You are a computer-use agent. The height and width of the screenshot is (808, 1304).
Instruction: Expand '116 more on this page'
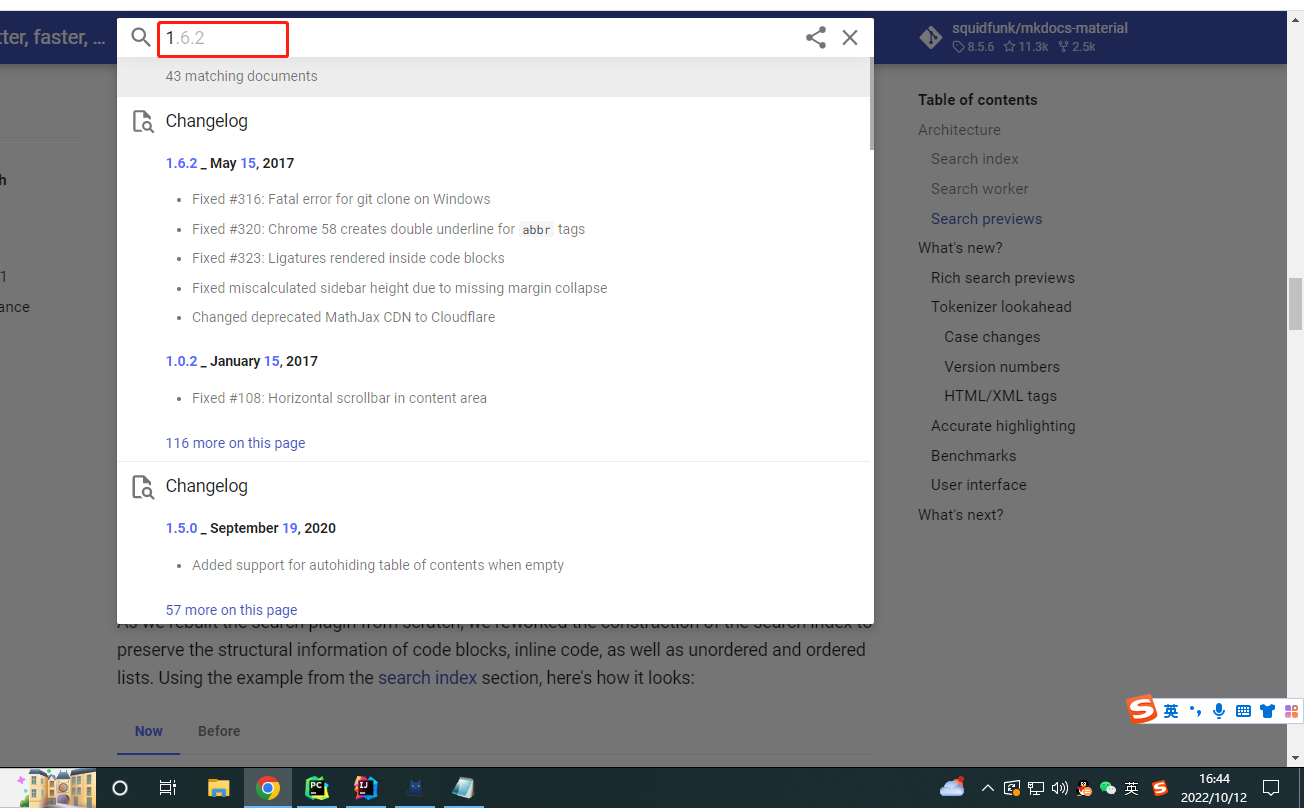click(235, 443)
